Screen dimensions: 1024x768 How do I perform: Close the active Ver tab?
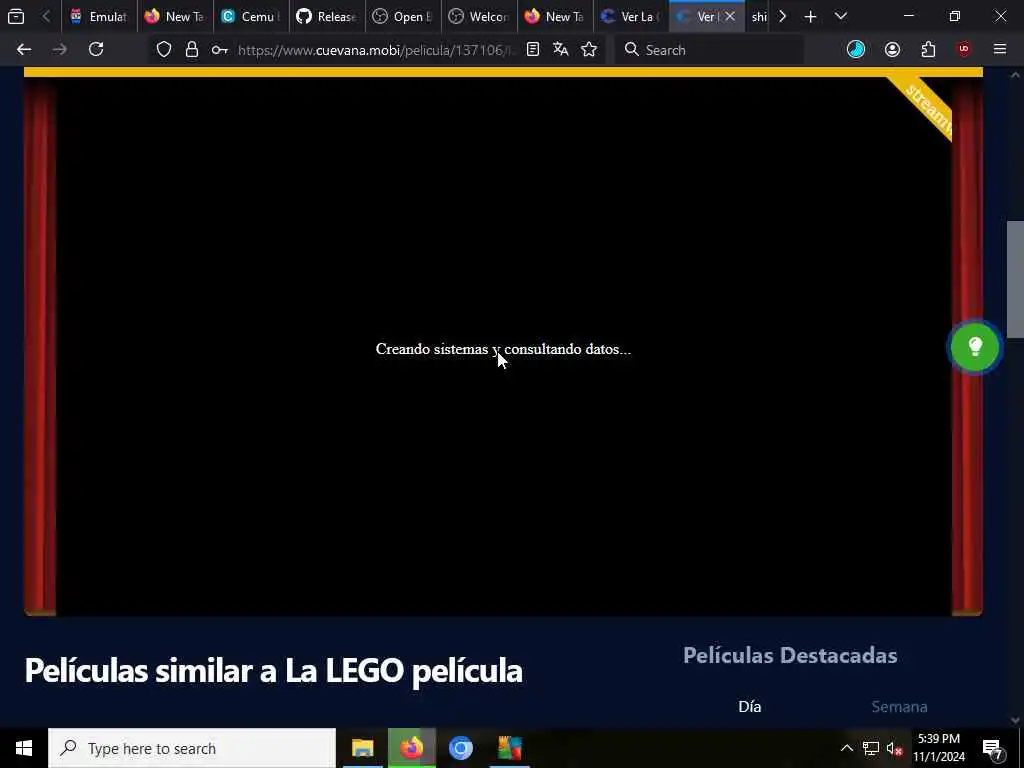730,16
